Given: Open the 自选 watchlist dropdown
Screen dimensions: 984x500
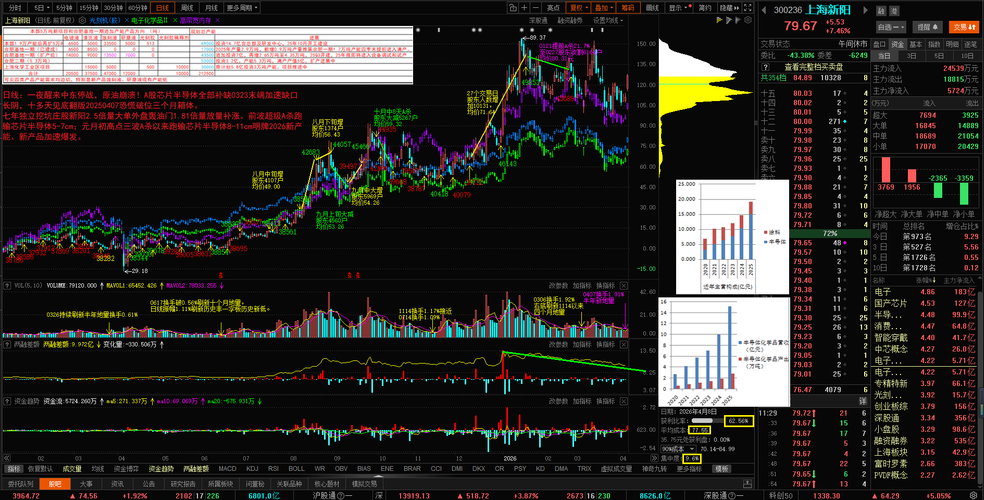Looking at the screenshot, I should (x=892, y=27).
